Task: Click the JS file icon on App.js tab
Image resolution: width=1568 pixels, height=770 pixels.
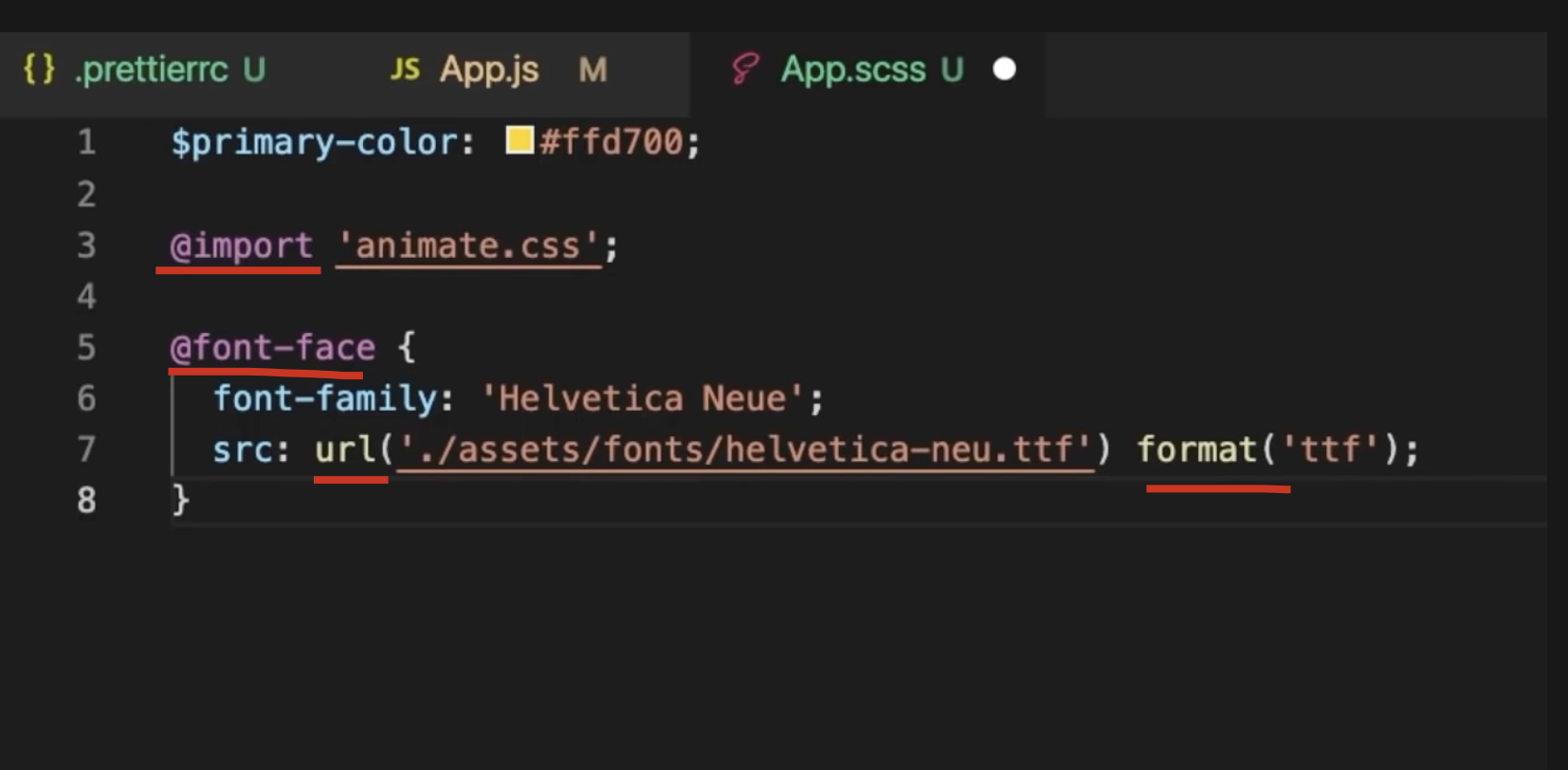Action: [x=405, y=69]
